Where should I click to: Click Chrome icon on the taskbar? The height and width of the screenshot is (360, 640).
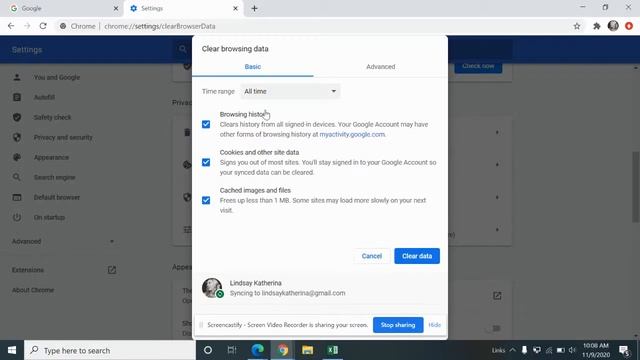click(282, 350)
